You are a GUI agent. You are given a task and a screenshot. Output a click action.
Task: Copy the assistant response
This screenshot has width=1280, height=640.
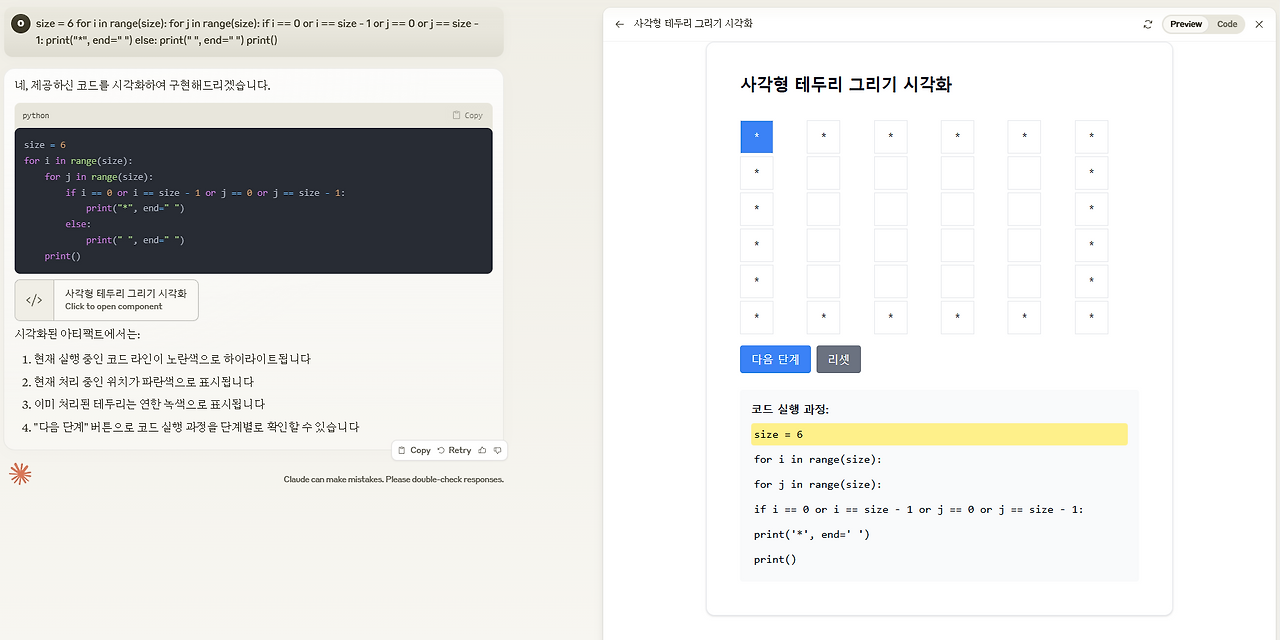pos(413,450)
